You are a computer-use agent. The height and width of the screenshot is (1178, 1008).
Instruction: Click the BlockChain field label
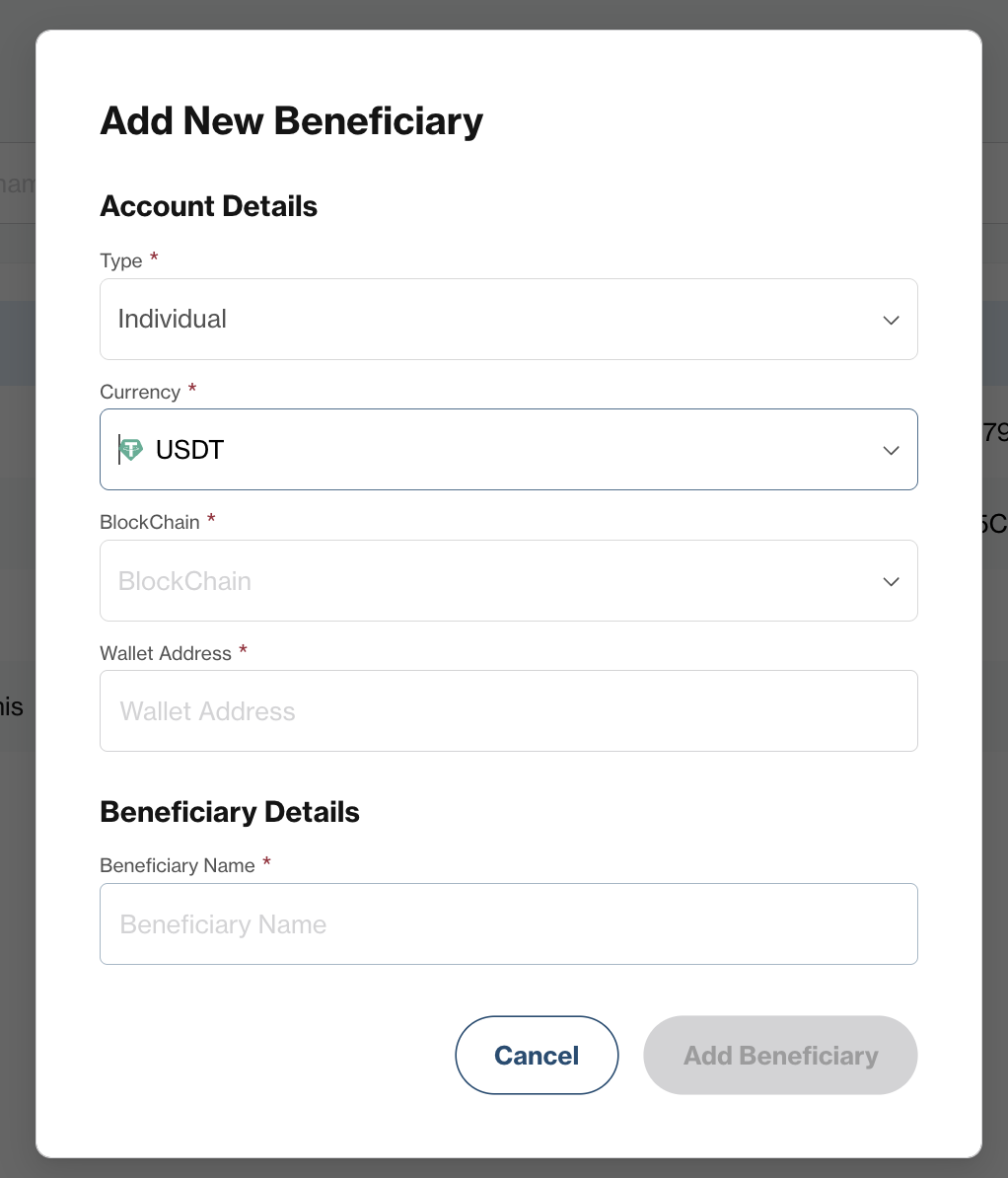(150, 522)
